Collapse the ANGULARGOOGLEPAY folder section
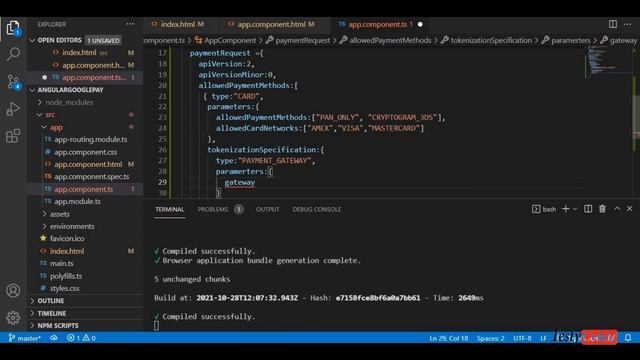Viewport: 640px width, 360px height. point(70,90)
